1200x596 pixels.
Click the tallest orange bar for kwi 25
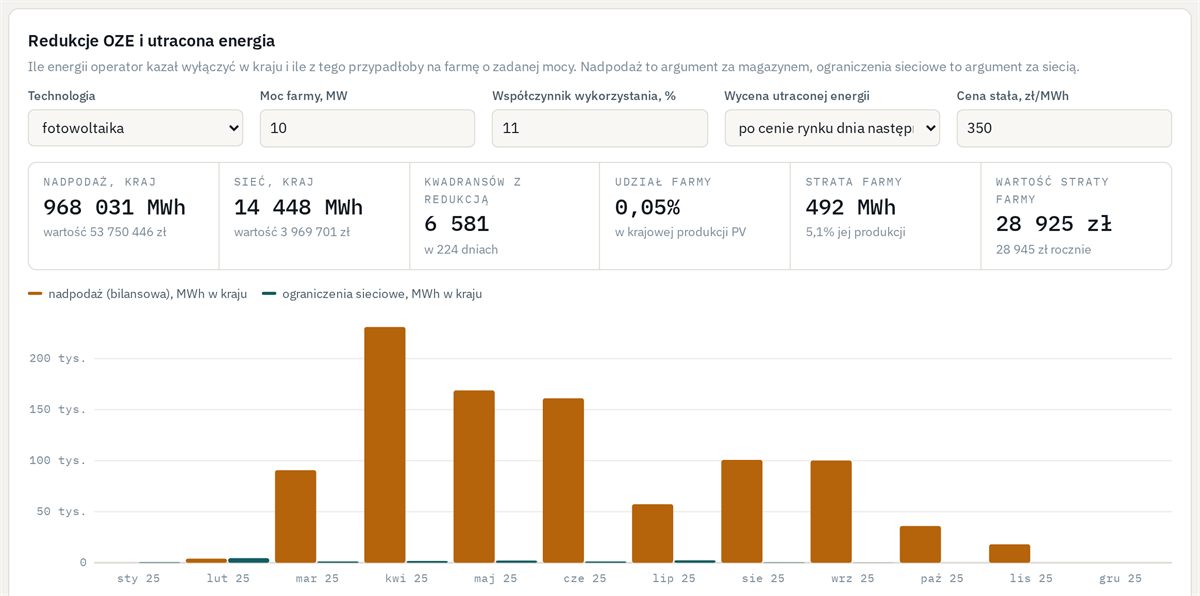[x=385, y=445]
